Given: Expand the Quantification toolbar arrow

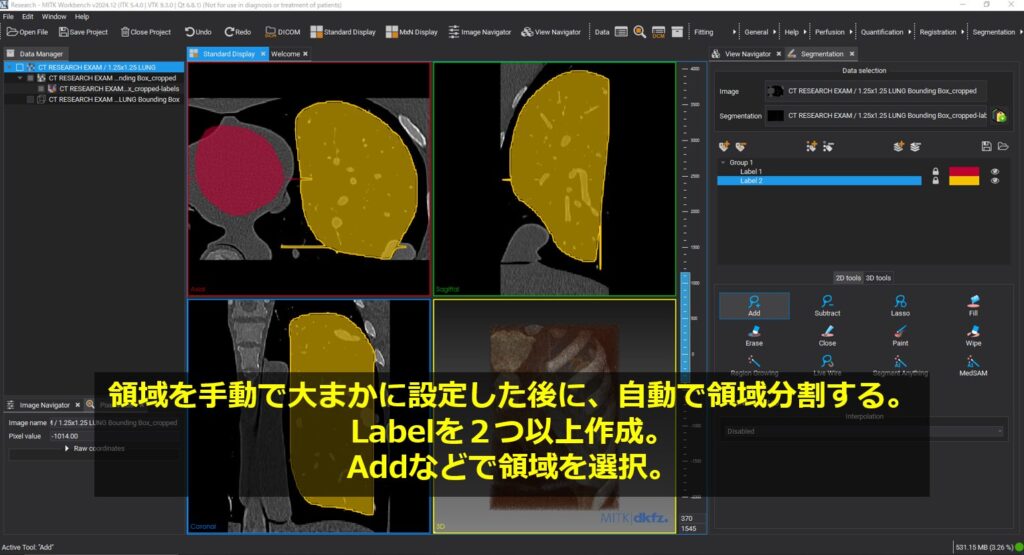Looking at the screenshot, I should click(909, 31).
